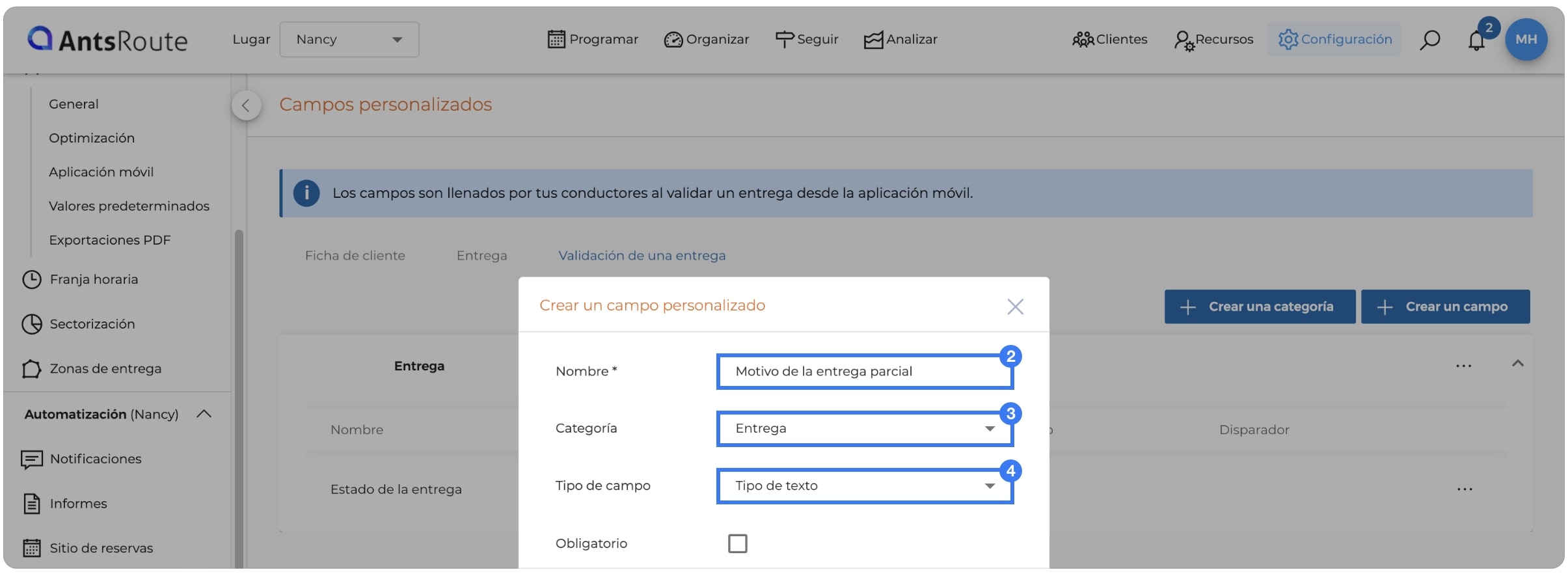Open options for Estado de la entrega row
The image size is (1568, 574).
(x=1464, y=489)
